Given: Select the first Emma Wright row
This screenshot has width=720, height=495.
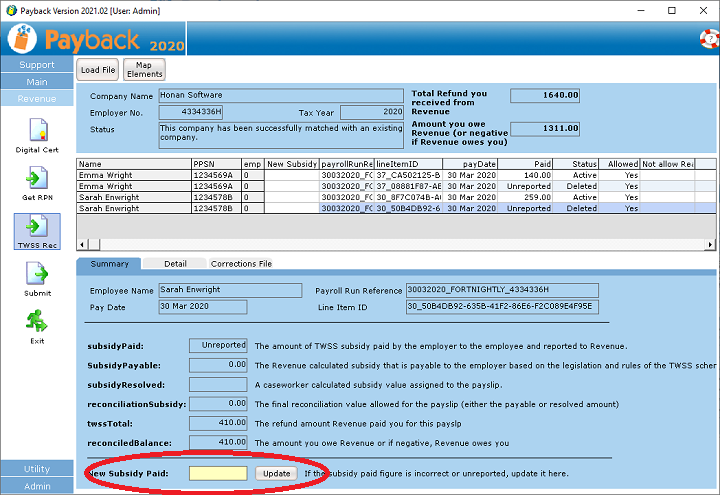Looking at the screenshot, I should (x=133, y=175).
